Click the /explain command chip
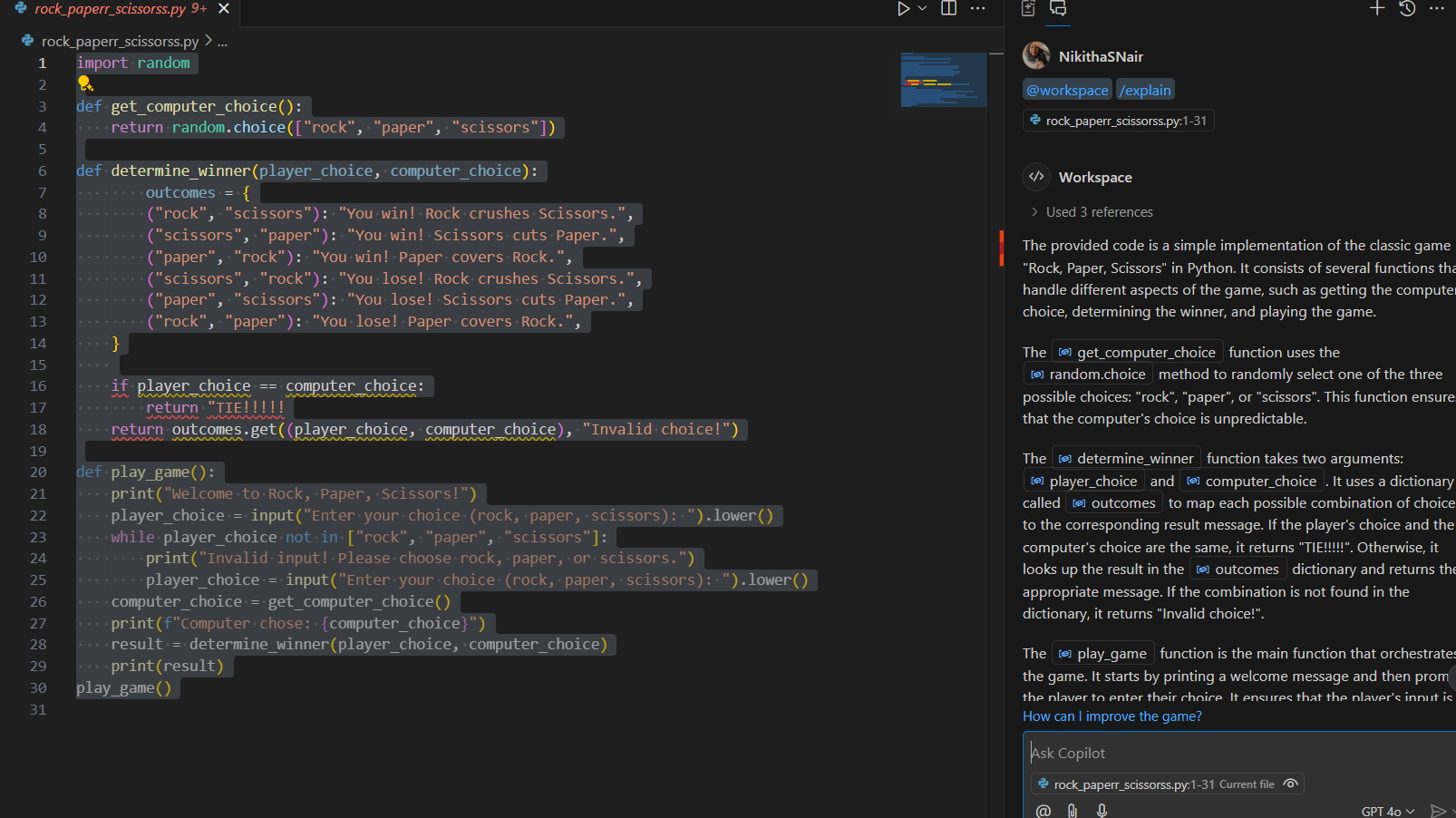The width and height of the screenshot is (1456, 818). (1145, 90)
